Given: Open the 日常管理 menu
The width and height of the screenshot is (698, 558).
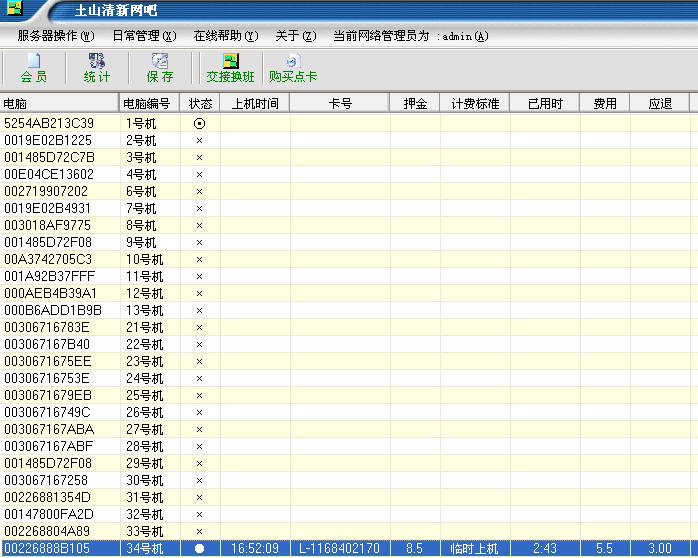Looking at the screenshot, I should pyautogui.click(x=143, y=36).
